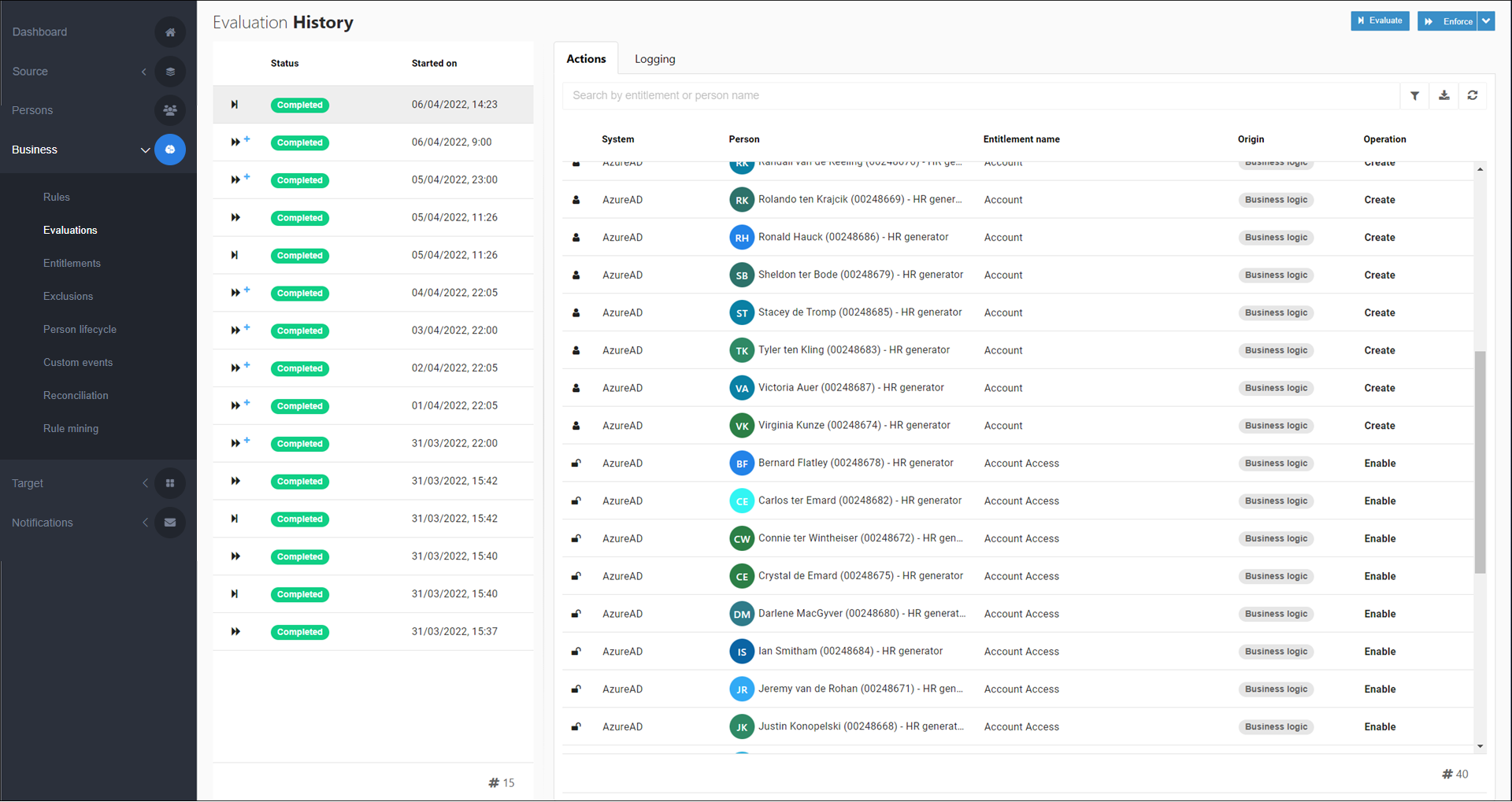Select the Persons group icon
Viewport: 1512px width, 802px height.
click(x=170, y=110)
